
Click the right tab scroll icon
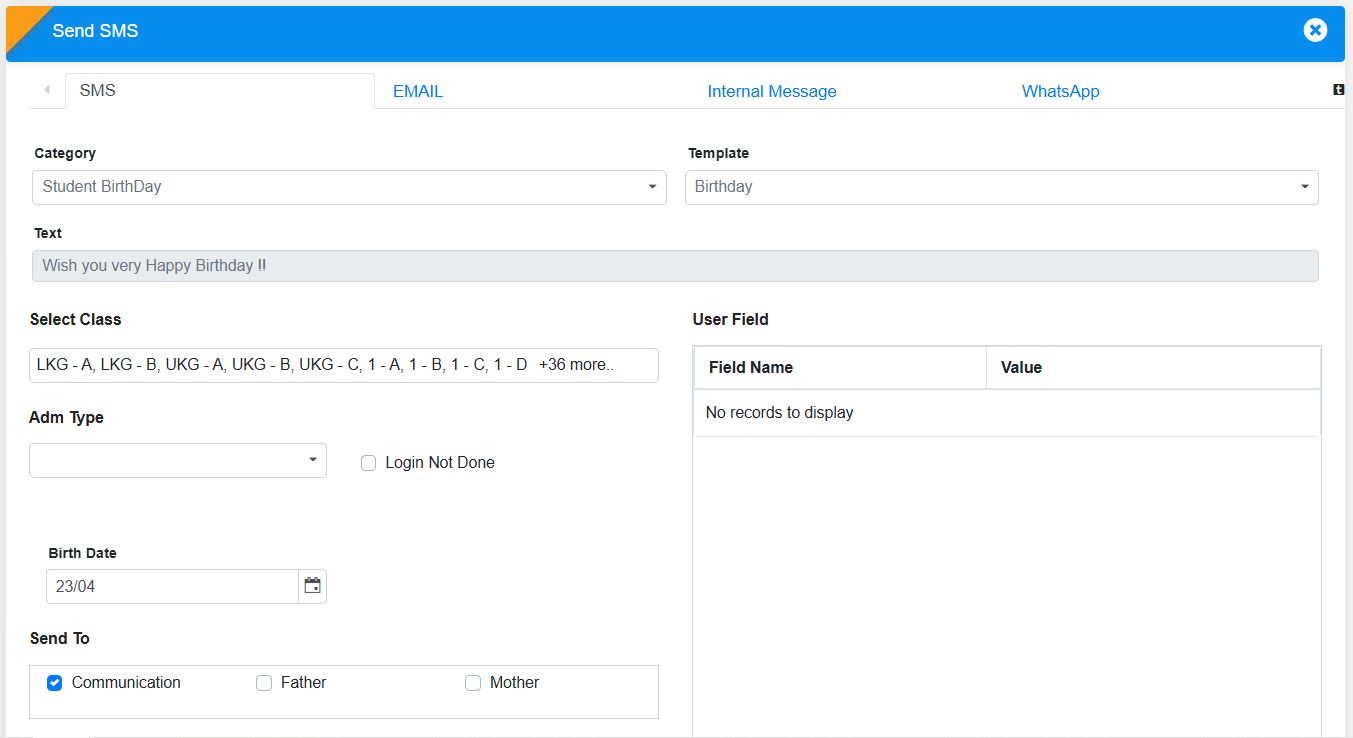pyautogui.click(x=1338, y=90)
